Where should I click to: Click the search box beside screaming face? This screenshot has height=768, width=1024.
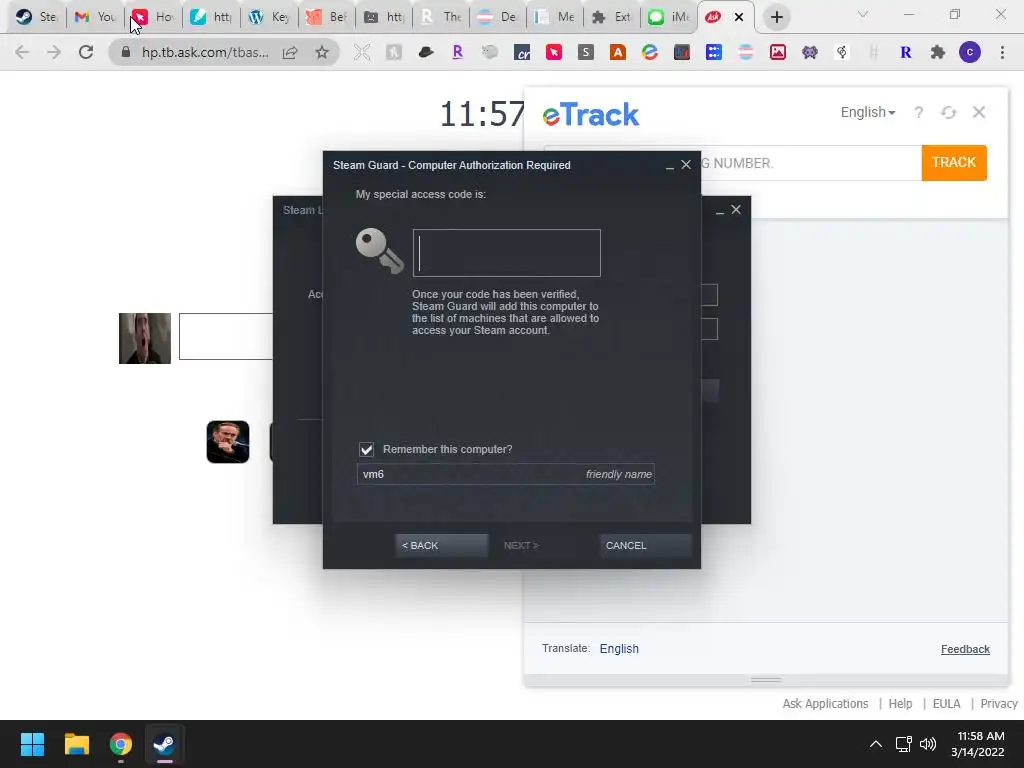pyautogui.click(x=226, y=336)
